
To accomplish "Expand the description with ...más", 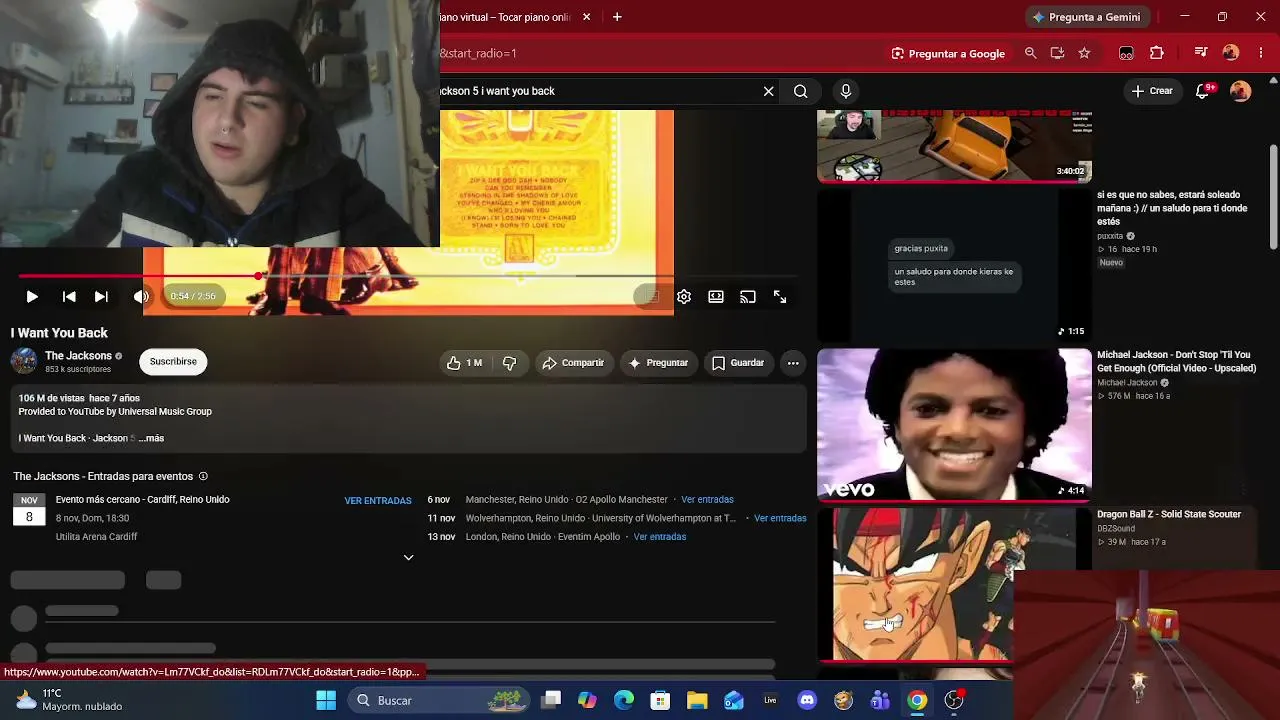I will 151,438.
